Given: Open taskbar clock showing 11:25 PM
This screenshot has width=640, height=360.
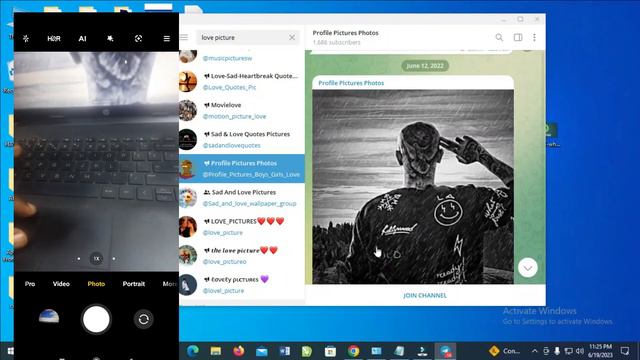Looking at the screenshot, I should click(x=600, y=351).
